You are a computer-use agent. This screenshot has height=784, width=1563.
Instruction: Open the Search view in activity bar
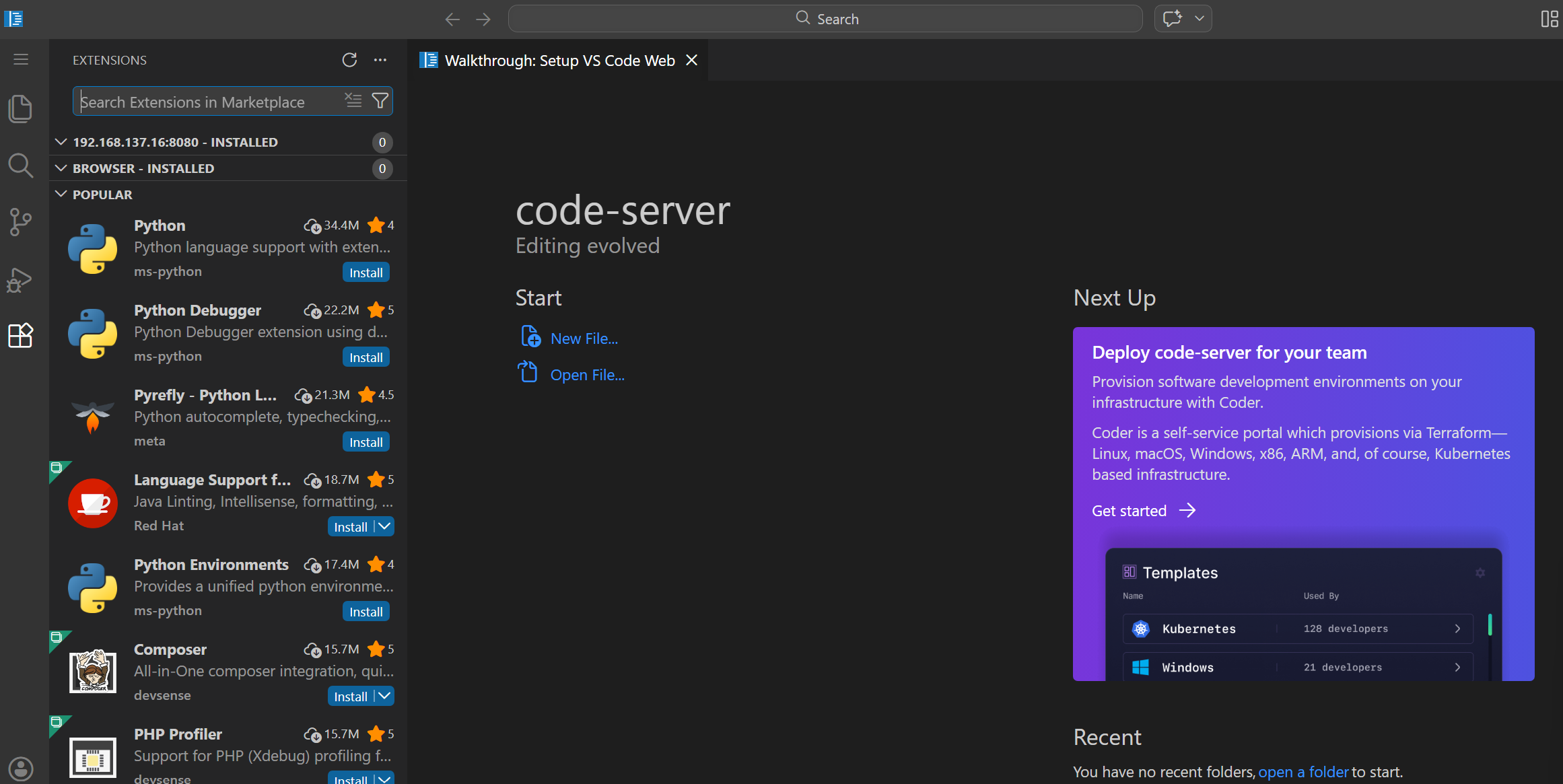pos(21,166)
